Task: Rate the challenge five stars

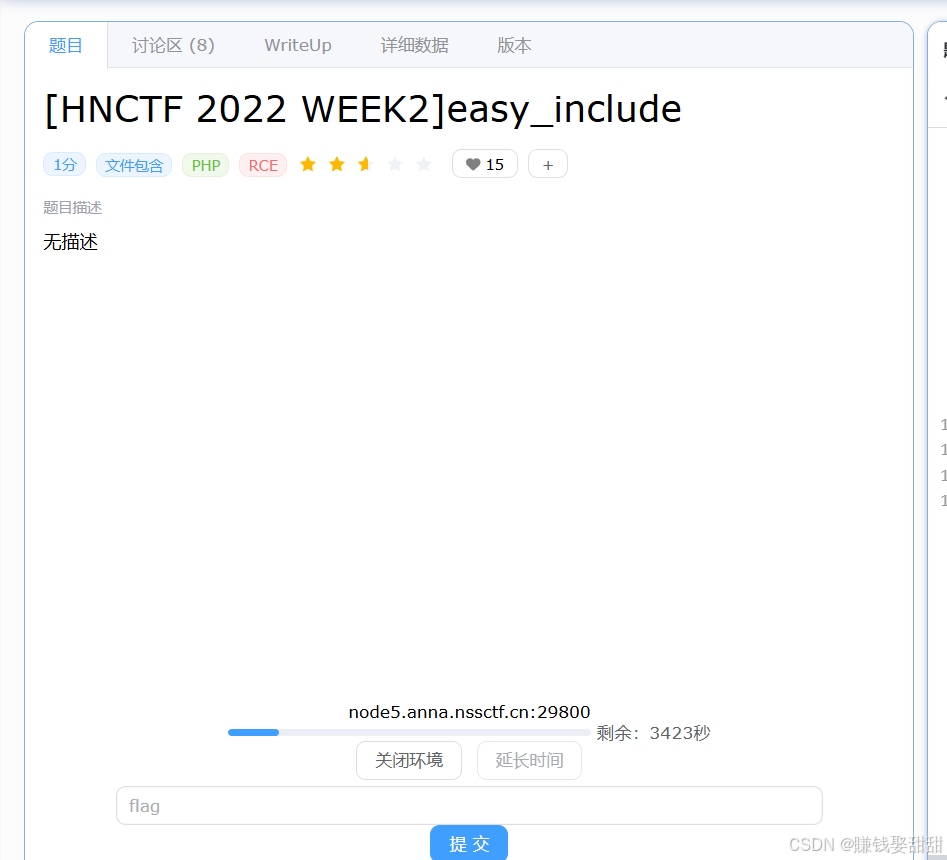Action: click(x=424, y=164)
